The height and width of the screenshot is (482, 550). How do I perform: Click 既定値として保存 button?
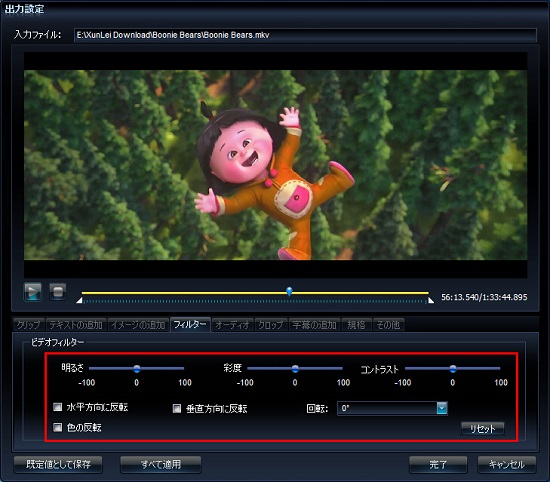pos(58,464)
